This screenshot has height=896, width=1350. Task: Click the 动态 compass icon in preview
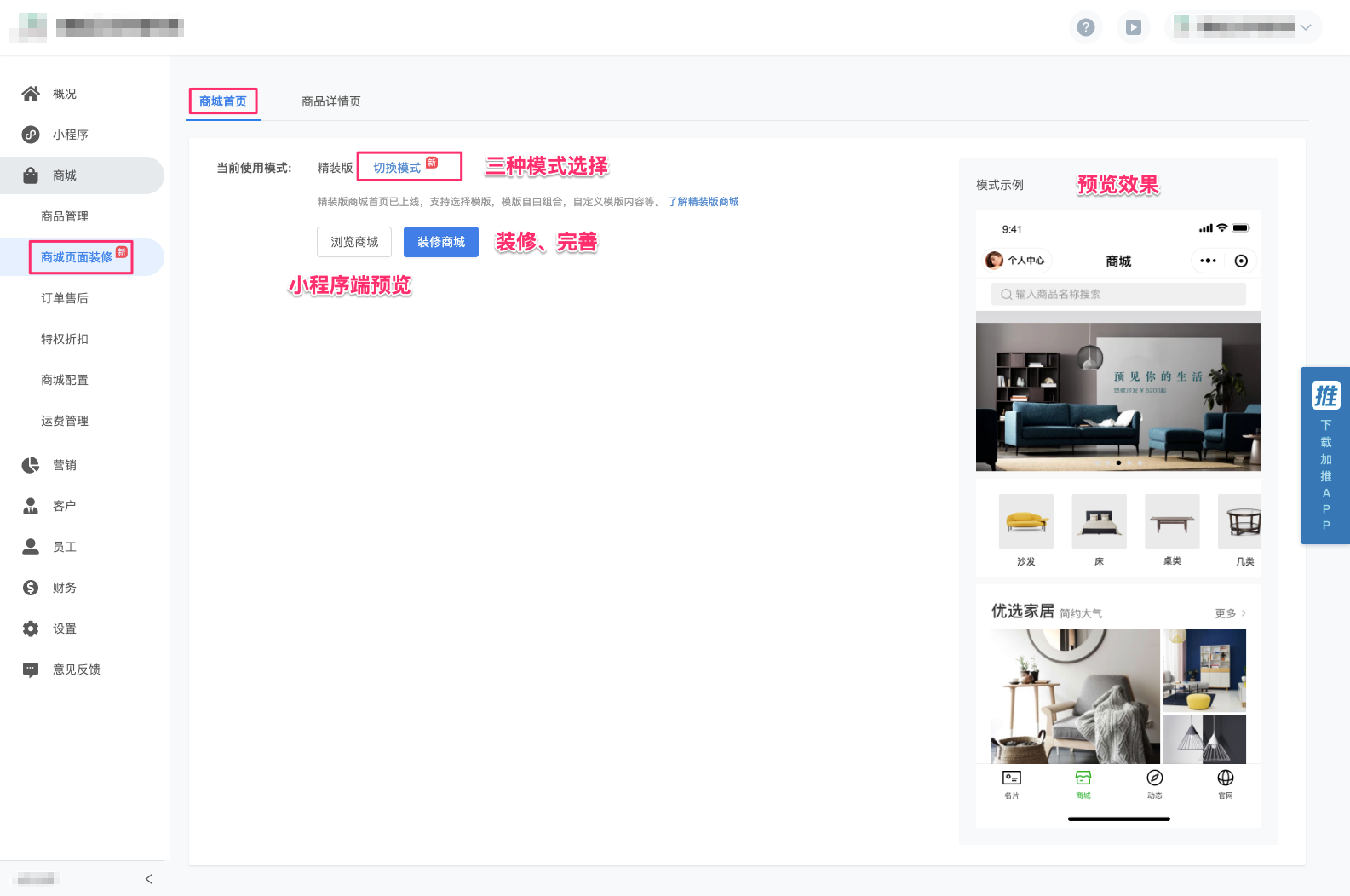click(1155, 778)
